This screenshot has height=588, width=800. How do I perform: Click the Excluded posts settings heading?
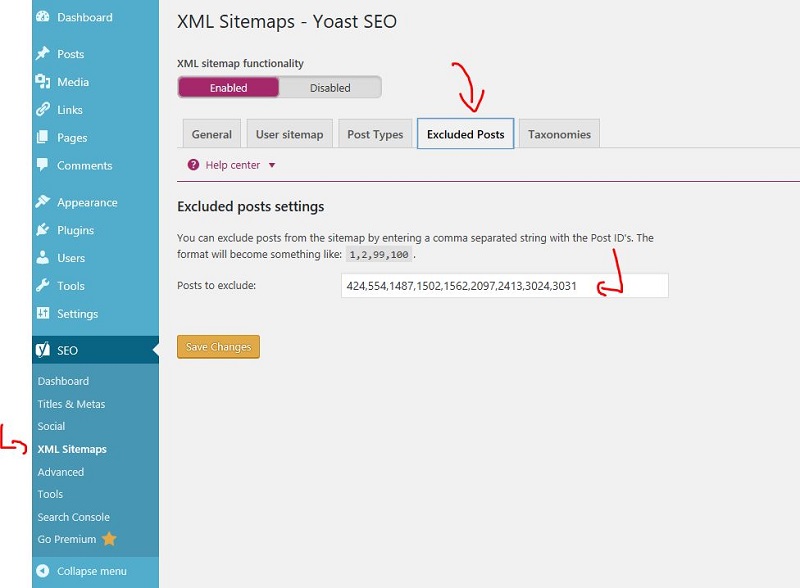(x=251, y=206)
